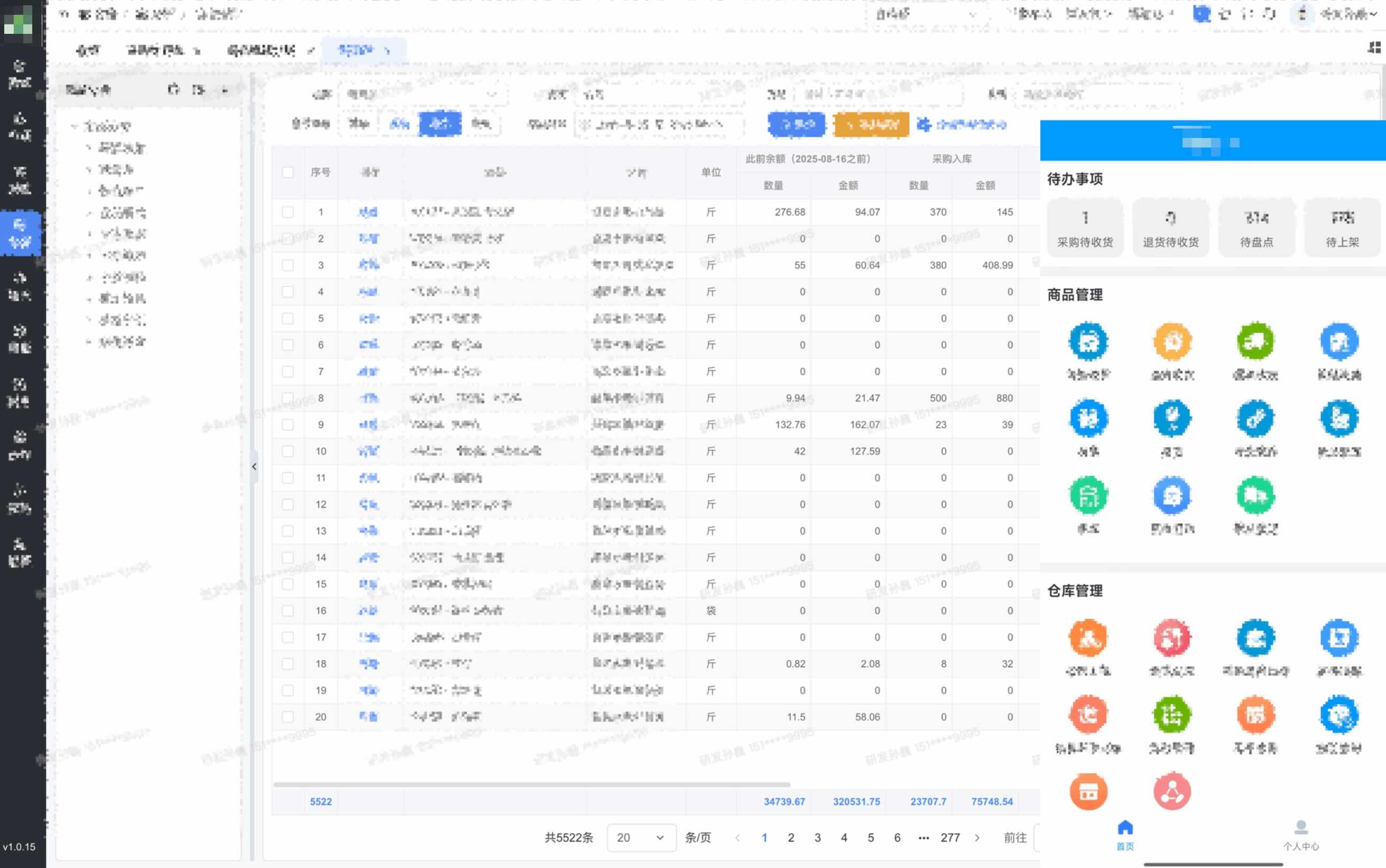This screenshot has width=1386, height=868.
Task: Click the 单位 column header
Action: pyautogui.click(x=711, y=172)
